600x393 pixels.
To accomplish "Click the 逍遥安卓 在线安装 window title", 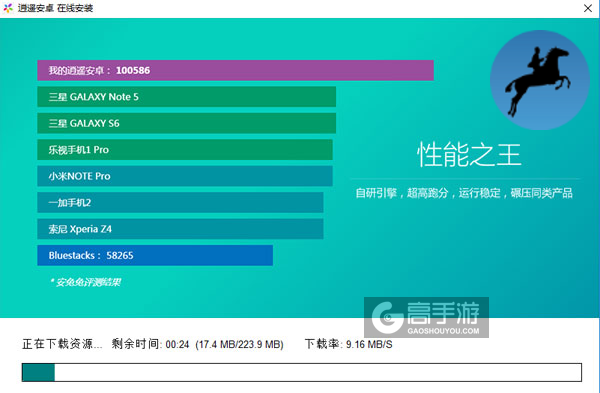I will 55,8.
